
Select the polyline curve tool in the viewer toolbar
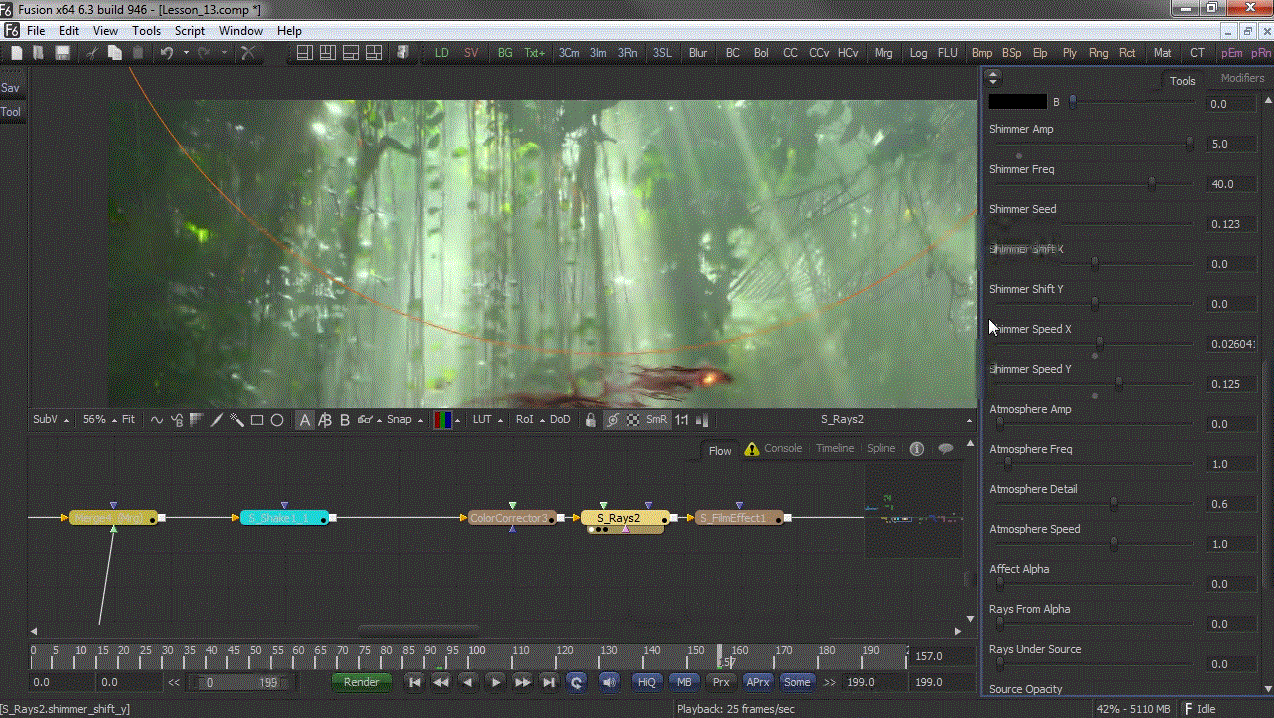pos(157,420)
